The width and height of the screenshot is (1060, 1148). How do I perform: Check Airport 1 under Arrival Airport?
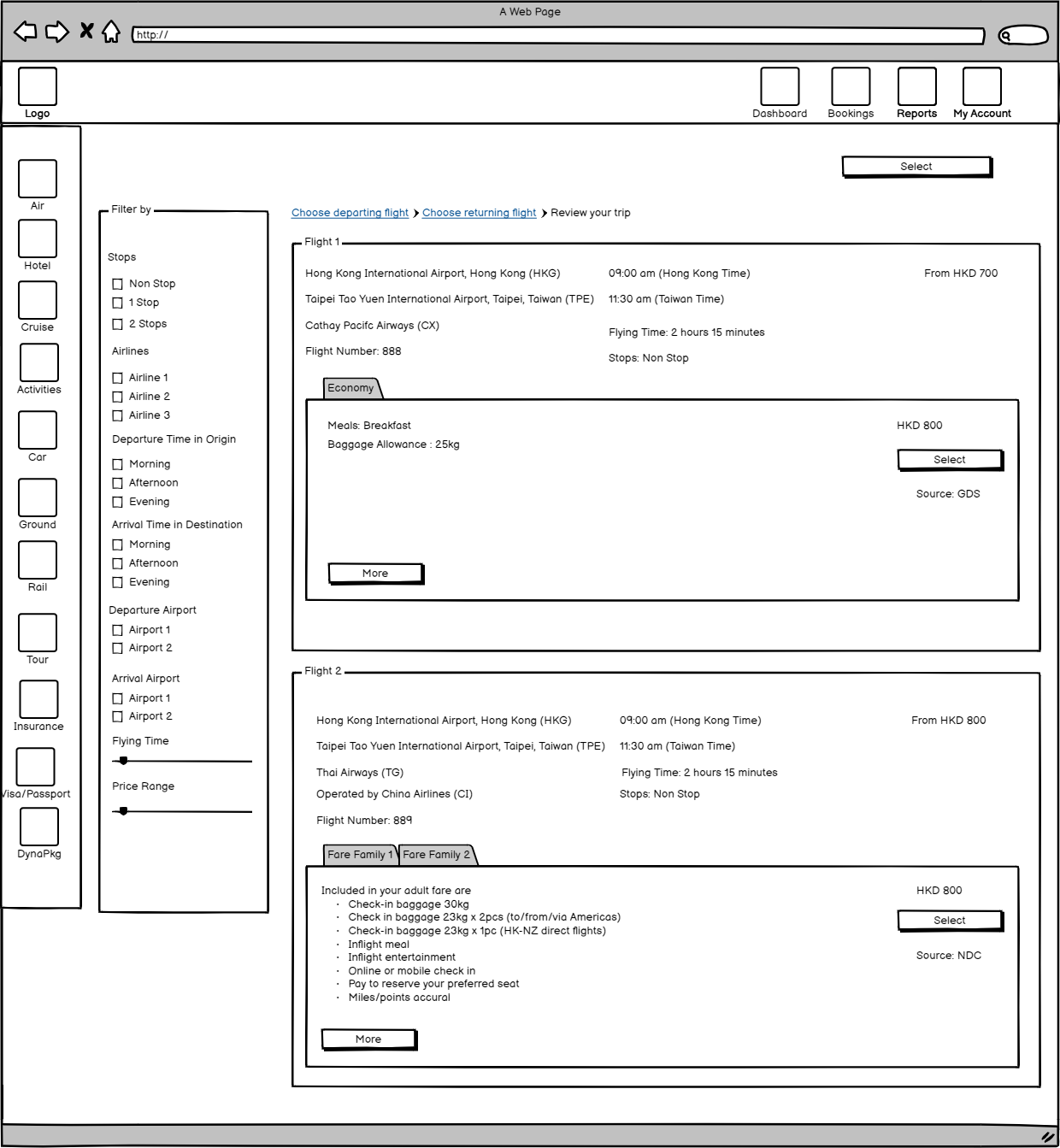(x=118, y=698)
